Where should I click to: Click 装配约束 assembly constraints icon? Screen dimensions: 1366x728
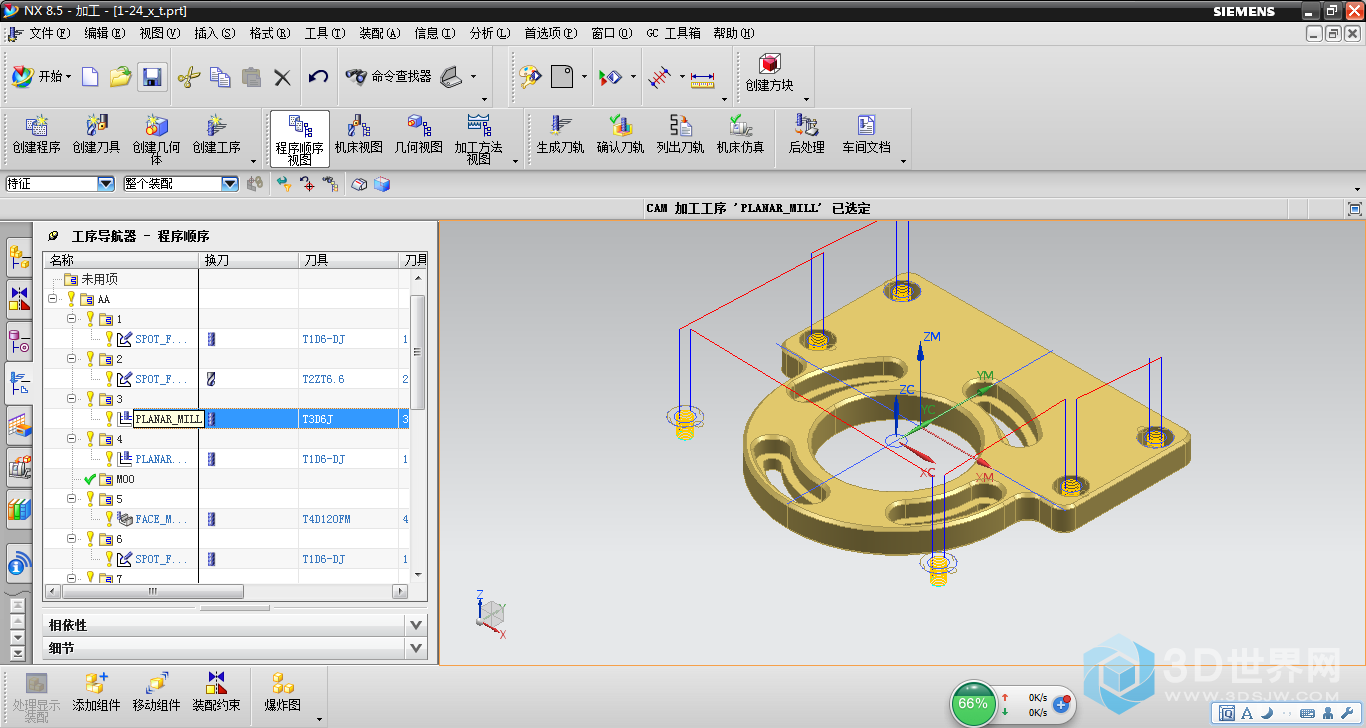[217, 692]
